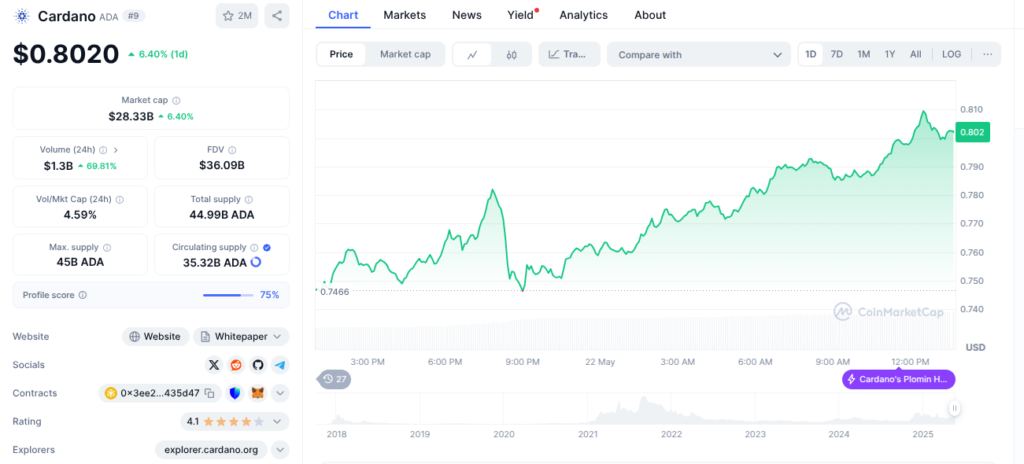Show info tooltip for Max. supply
The width and height of the screenshot is (1024, 464).
point(107,248)
